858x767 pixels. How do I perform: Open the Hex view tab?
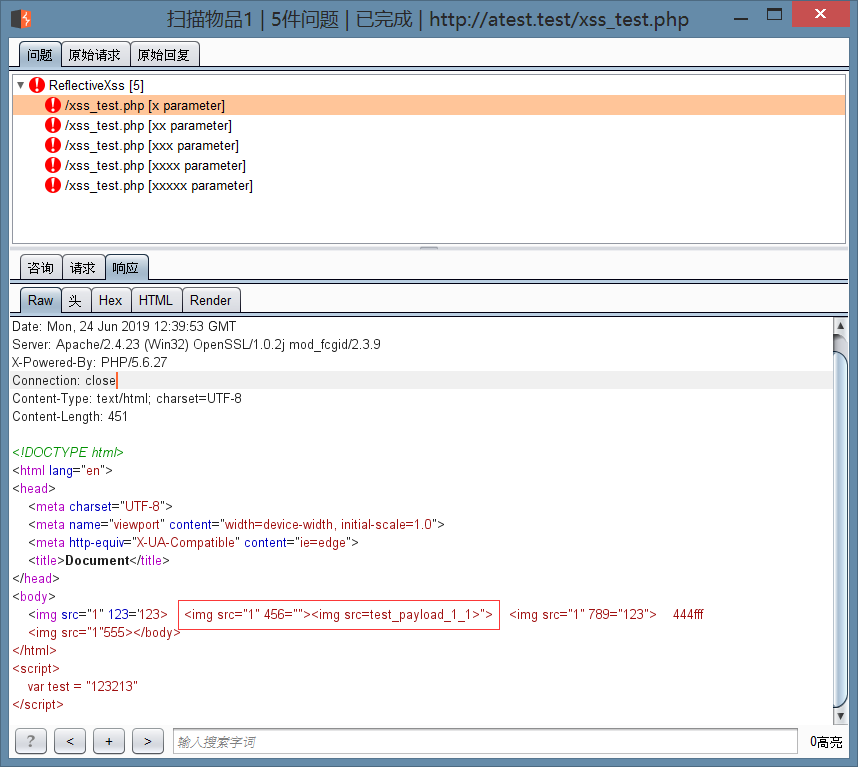click(111, 300)
